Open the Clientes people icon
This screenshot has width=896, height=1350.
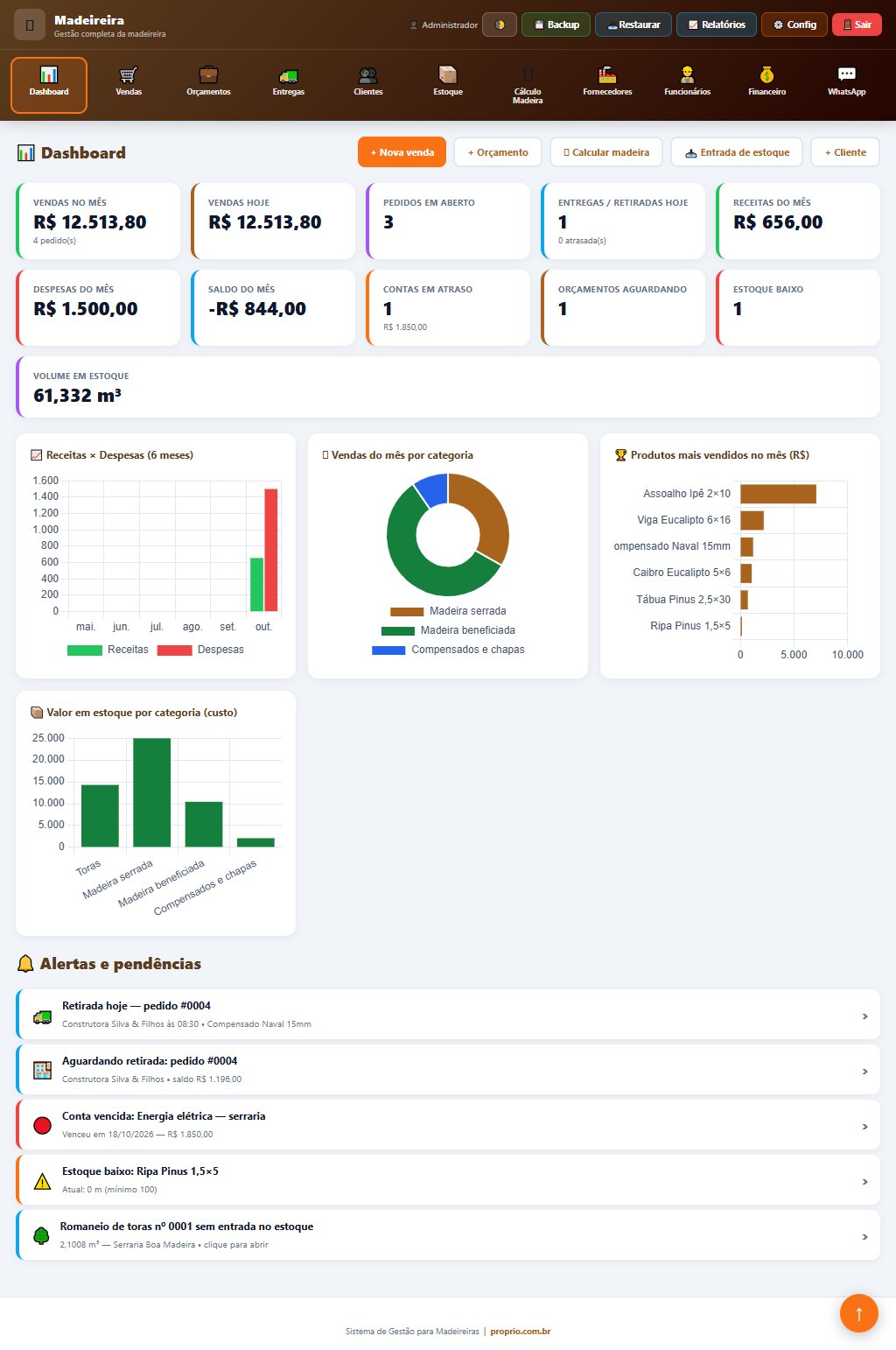(x=368, y=75)
